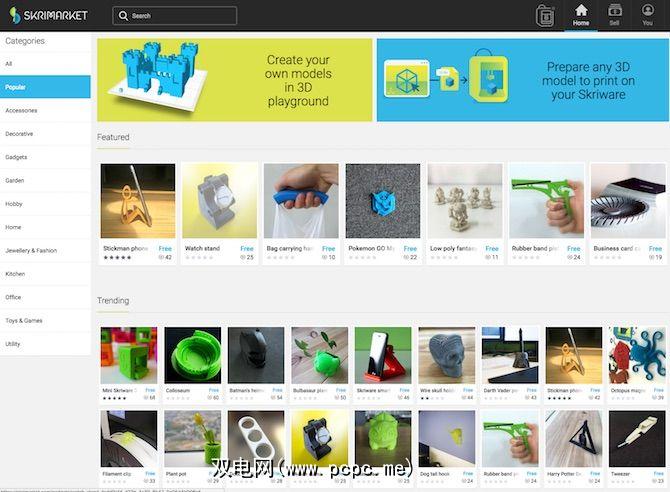Click the Skrimarket logo
Image resolution: width=670 pixels, height=492 pixels.
click(x=49, y=15)
